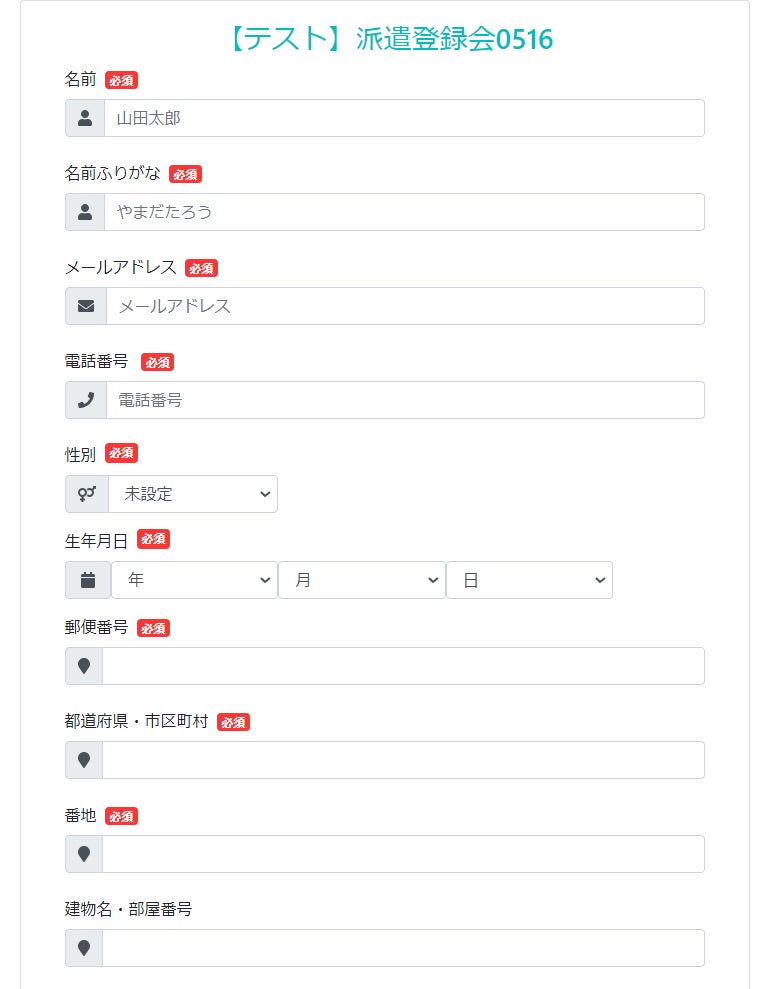Click the envelope icon for メールアドレス
783x989 pixels.
click(x=86, y=306)
